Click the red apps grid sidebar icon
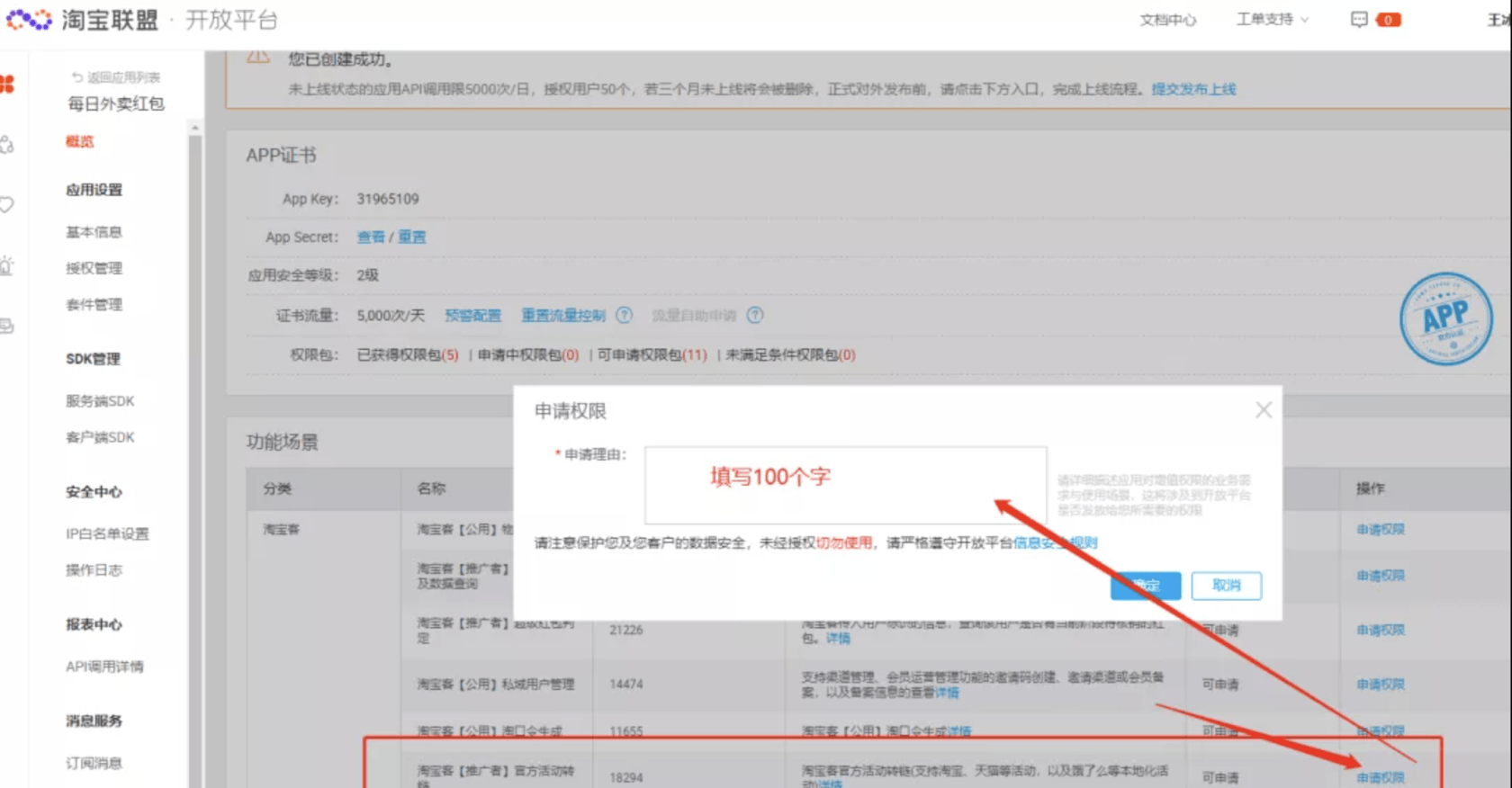Image resolution: width=1512 pixels, height=788 pixels. click(7, 85)
